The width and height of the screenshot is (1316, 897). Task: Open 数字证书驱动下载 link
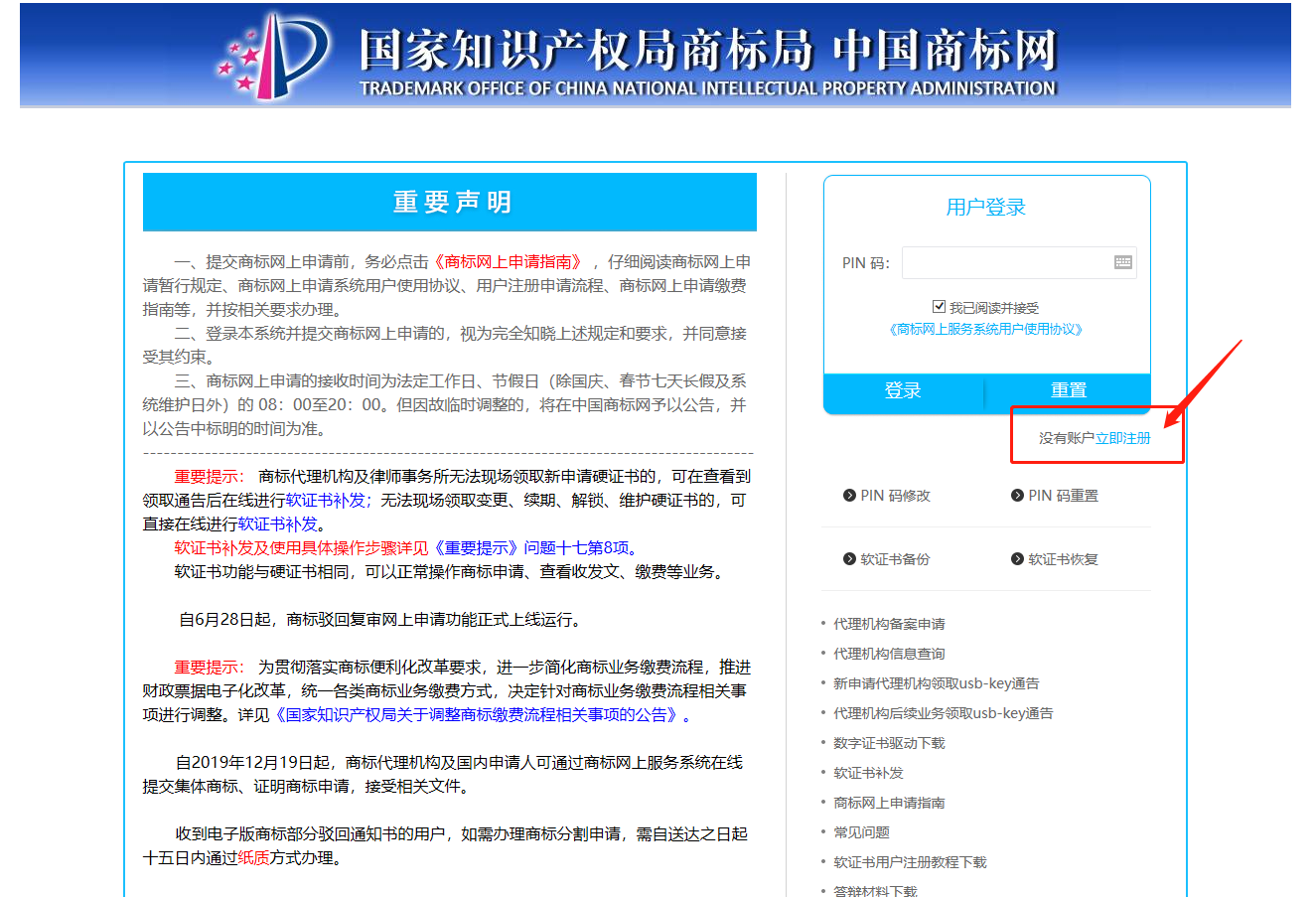[889, 743]
